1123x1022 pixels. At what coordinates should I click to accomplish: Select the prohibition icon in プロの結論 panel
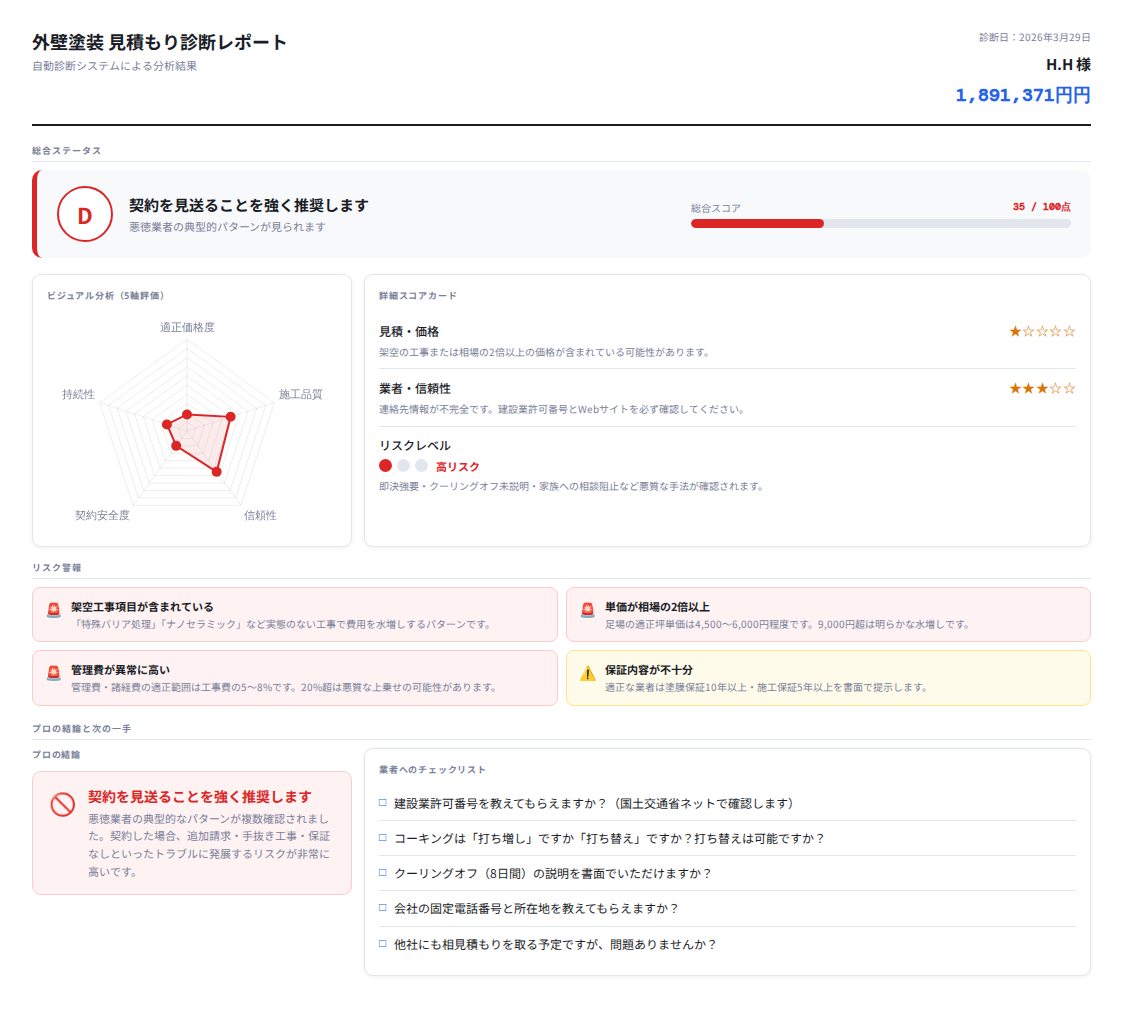coord(61,800)
